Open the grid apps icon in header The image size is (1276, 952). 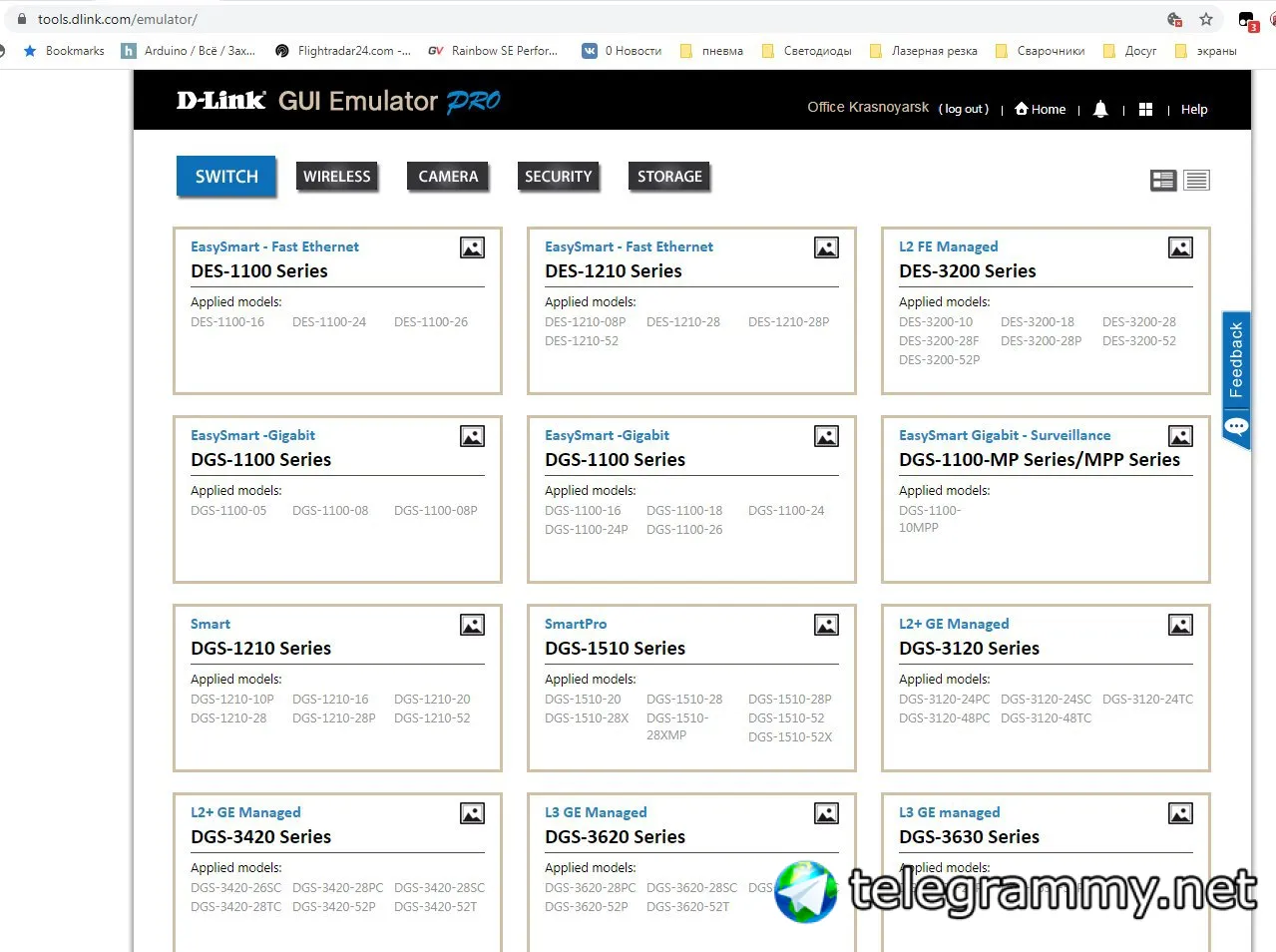(1145, 110)
